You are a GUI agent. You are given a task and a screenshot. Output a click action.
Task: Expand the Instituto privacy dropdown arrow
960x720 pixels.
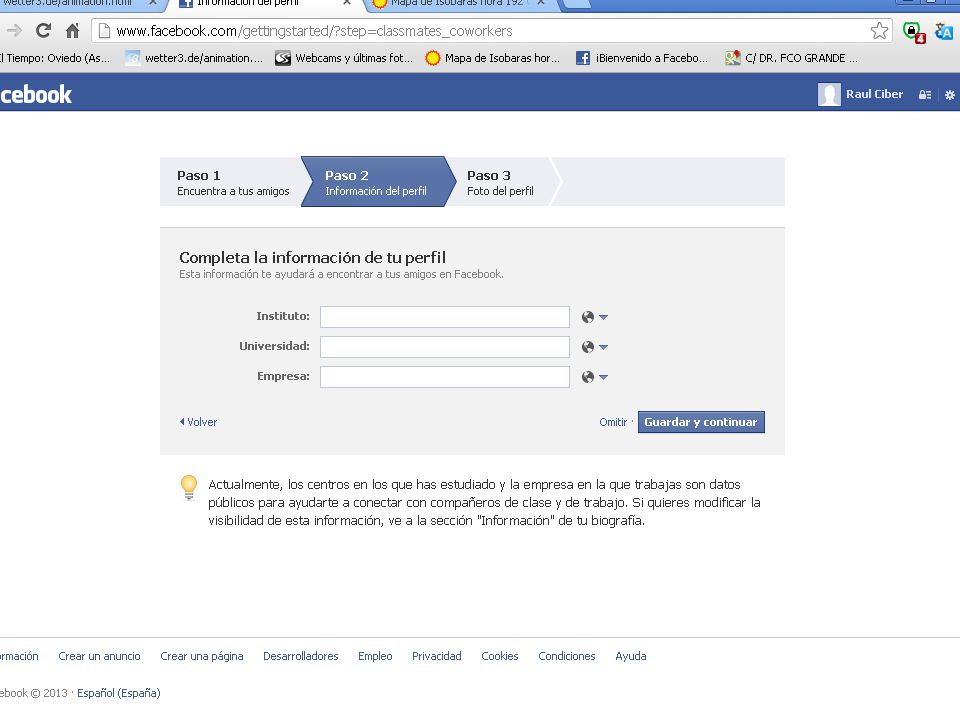click(x=604, y=317)
